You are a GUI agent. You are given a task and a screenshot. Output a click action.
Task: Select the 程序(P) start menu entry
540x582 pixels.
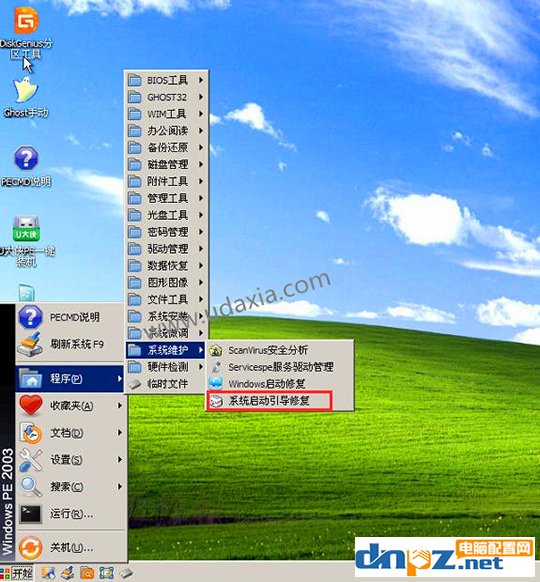pyautogui.click(x=70, y=379)
